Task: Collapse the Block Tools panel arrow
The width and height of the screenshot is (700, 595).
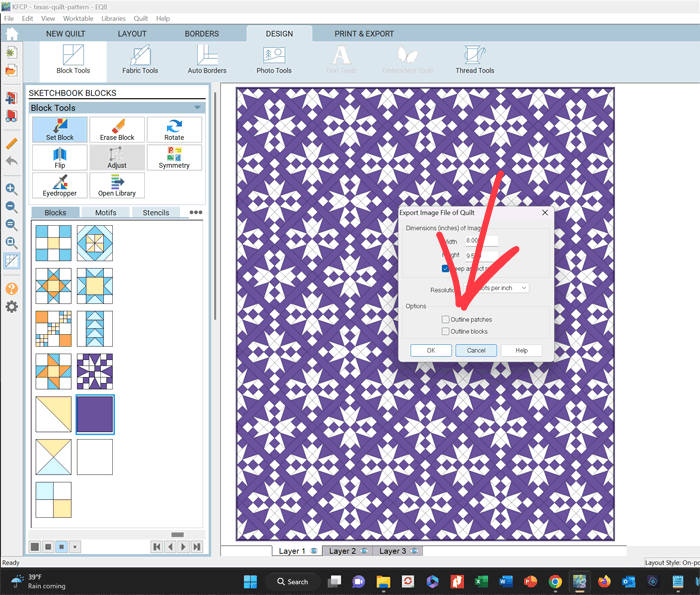Action: click(197, 108)
